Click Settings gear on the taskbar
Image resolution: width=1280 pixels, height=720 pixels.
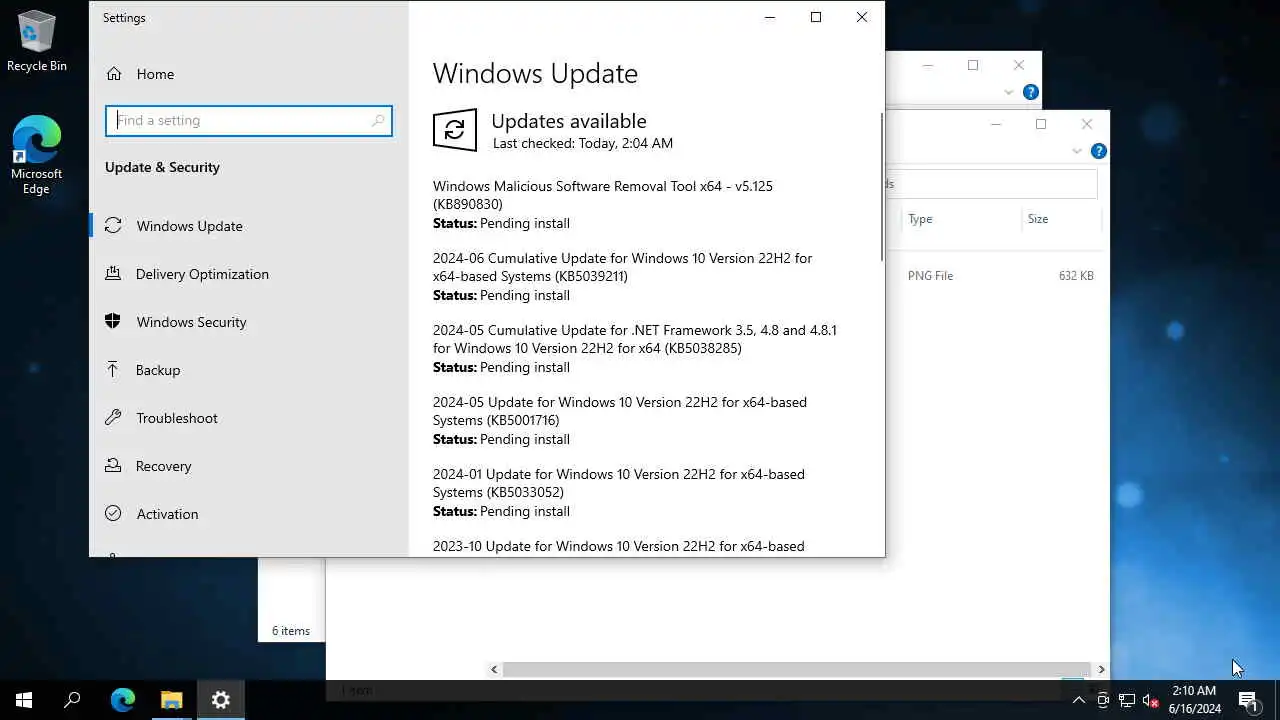tap(221, 700)
